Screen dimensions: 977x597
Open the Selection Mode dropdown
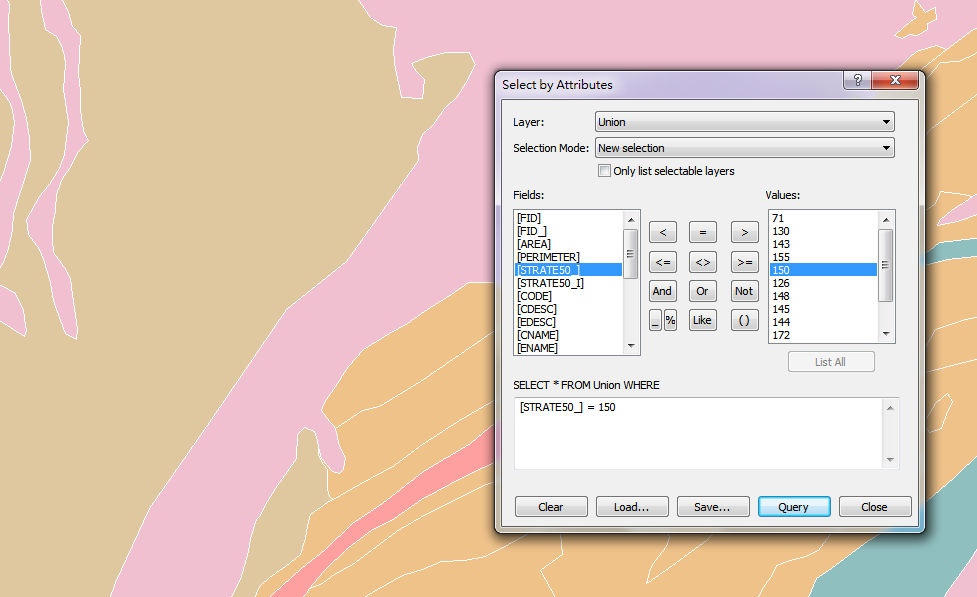click(745, 148)
